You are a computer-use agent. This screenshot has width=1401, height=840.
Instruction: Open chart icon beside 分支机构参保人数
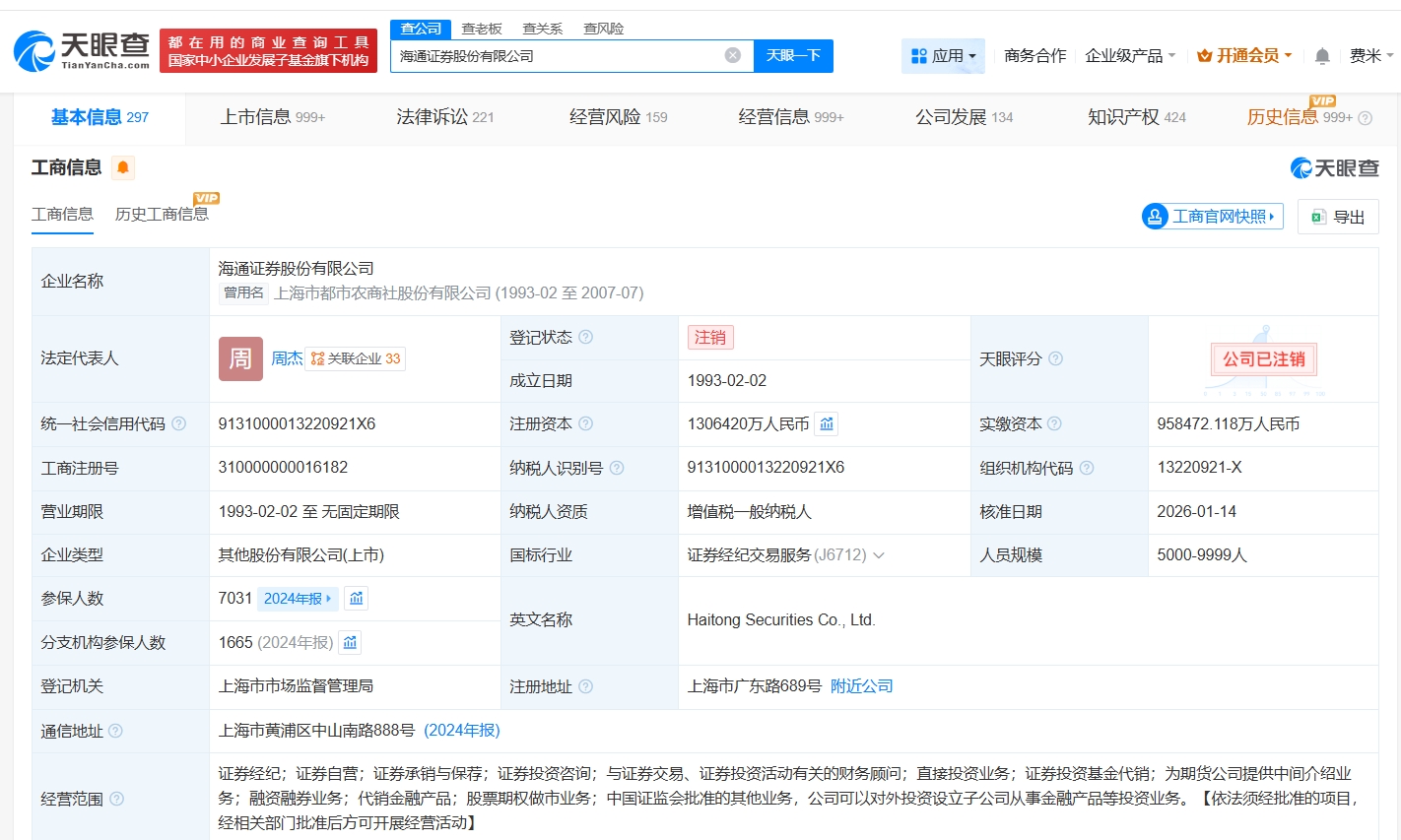[350, 643]
